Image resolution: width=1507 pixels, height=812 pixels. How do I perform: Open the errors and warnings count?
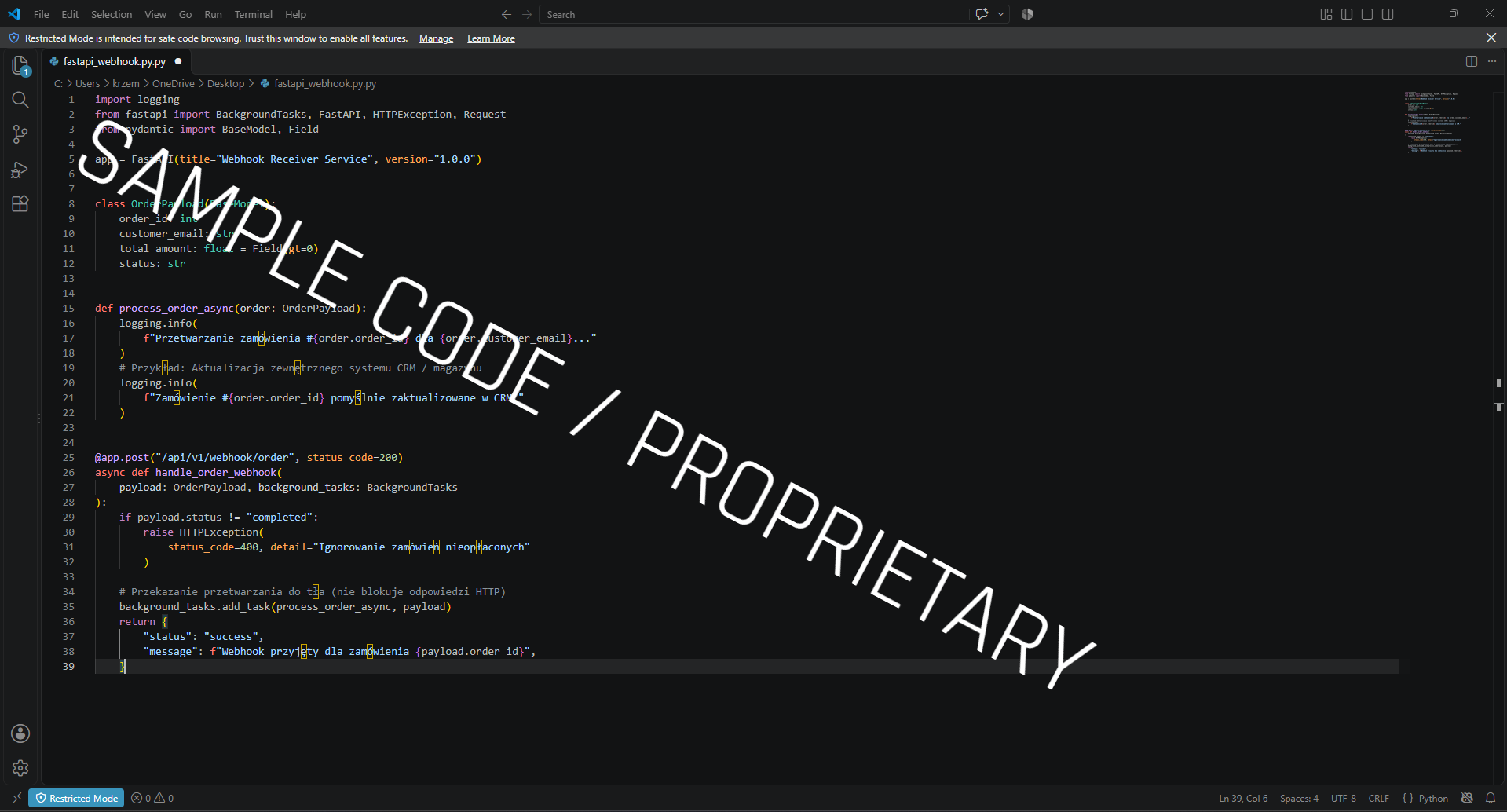[x=152, y=798]
